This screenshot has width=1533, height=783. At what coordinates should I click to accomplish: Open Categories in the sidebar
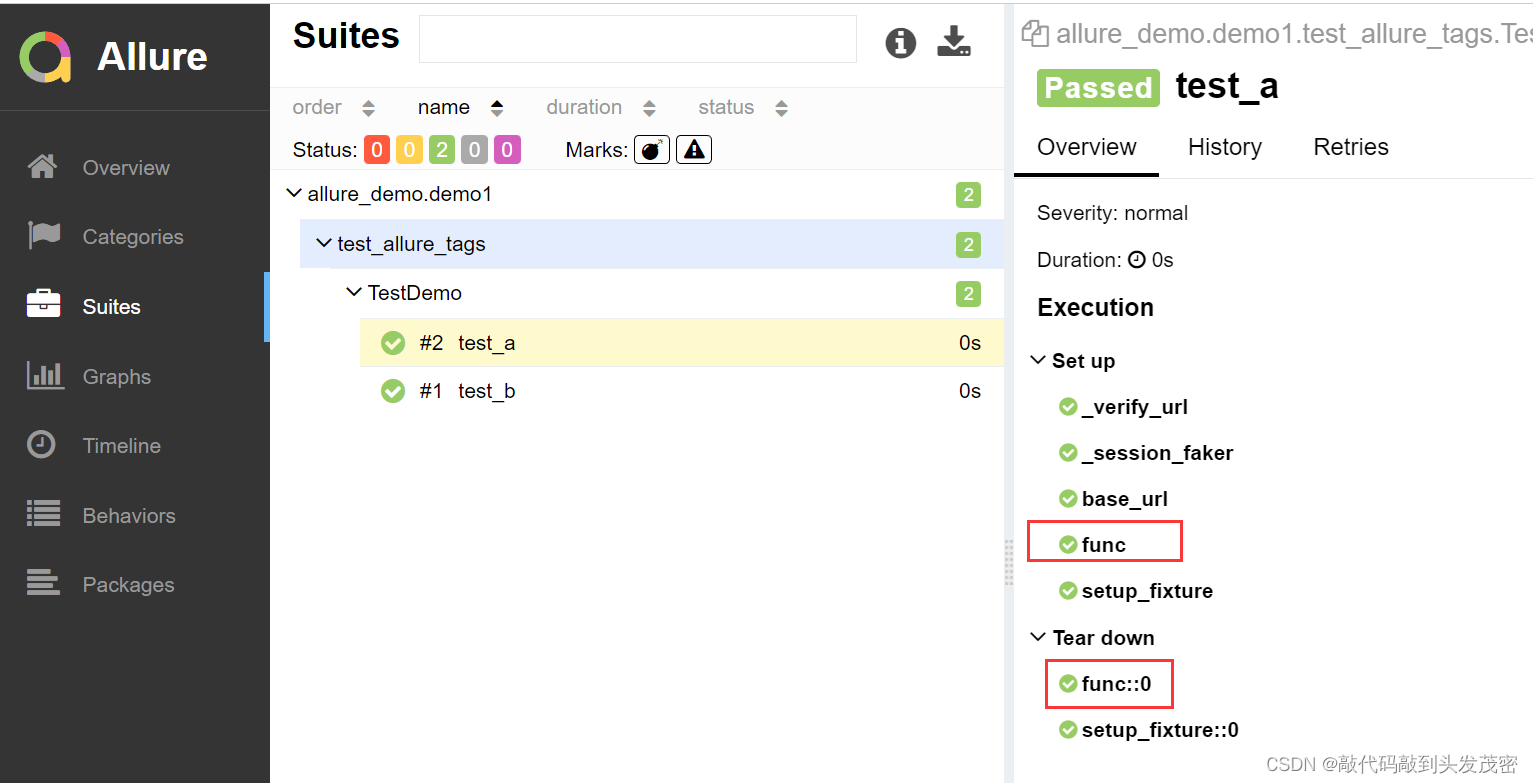tap(135, 236)
